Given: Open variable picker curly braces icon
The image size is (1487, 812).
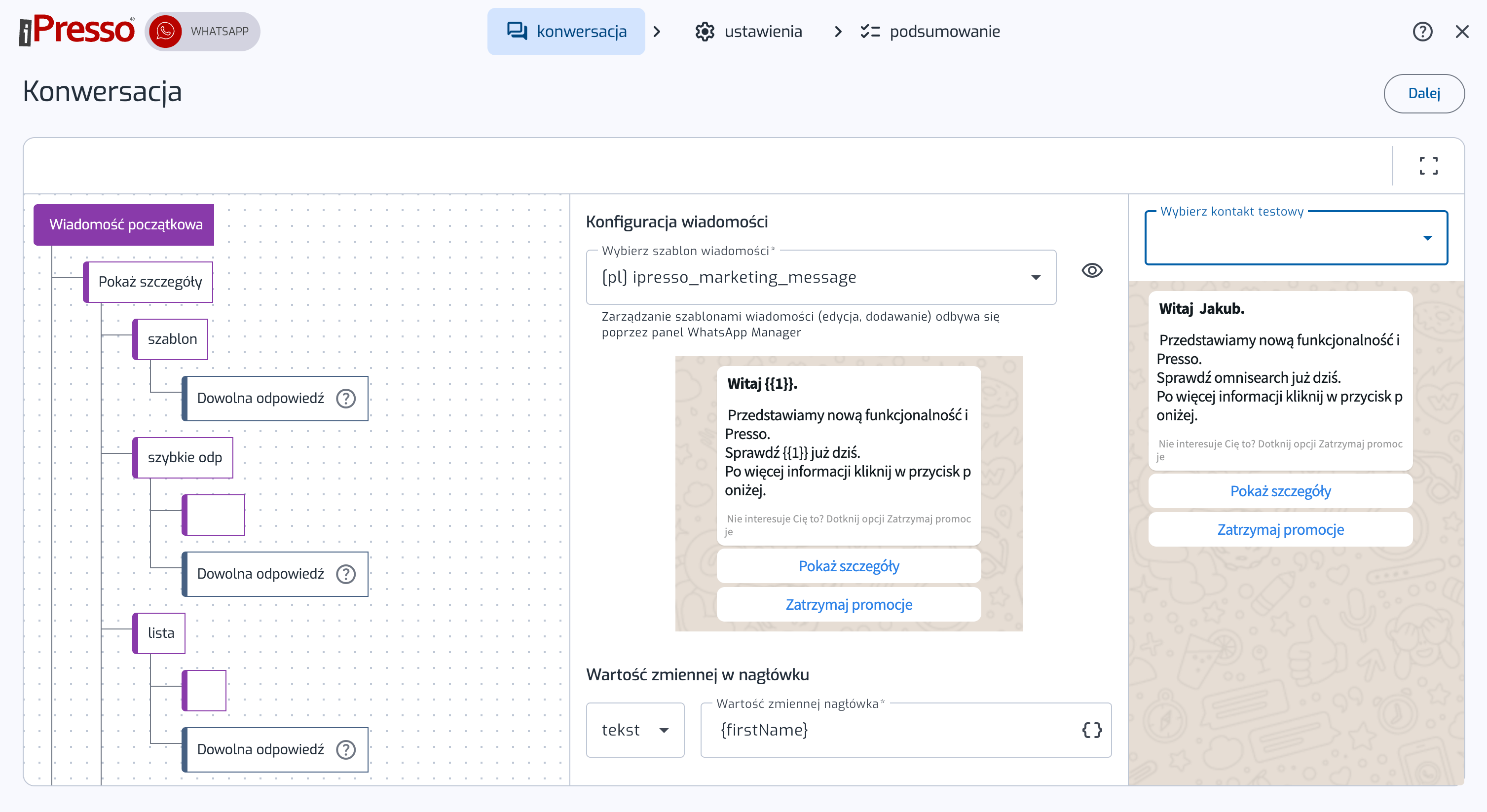Looking at the screenshot, I should click(1092, 730).
